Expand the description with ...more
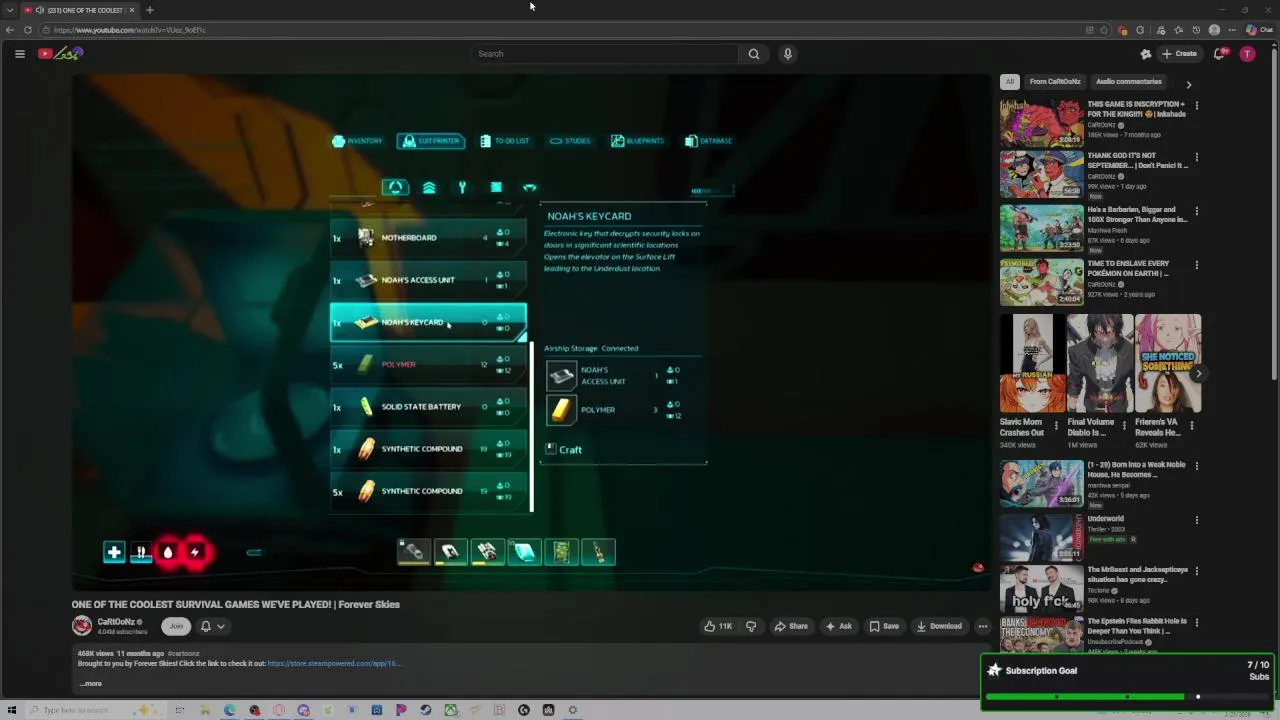This screenshot has height=720, width=1280. click(91, 684)
